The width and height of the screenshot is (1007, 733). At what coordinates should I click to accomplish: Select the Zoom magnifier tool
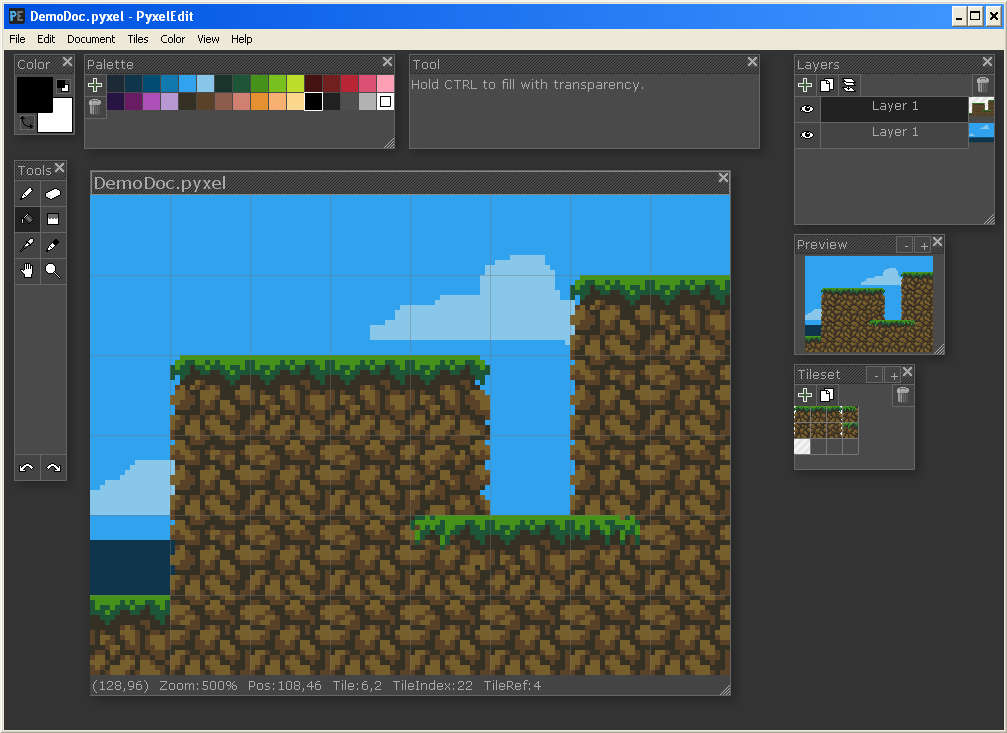tap(53, 271)
